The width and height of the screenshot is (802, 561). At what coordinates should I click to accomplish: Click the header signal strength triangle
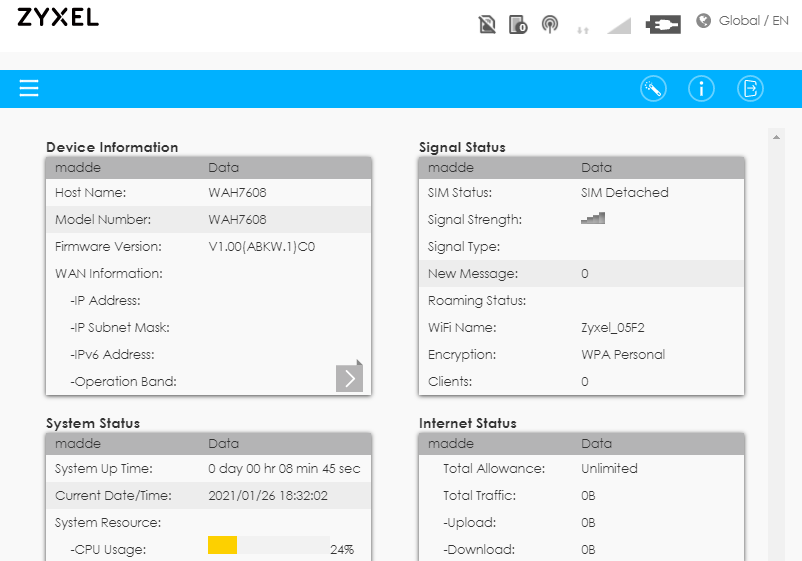click(x=619, y=26)
